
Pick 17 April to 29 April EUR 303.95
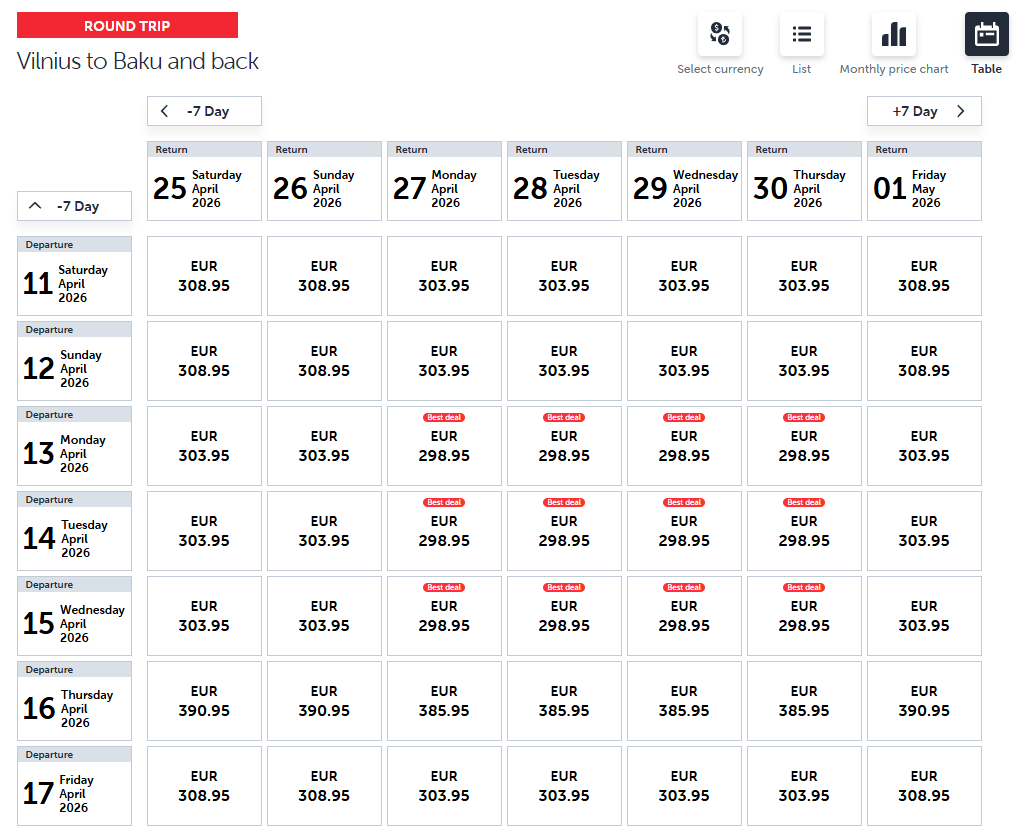684,786
